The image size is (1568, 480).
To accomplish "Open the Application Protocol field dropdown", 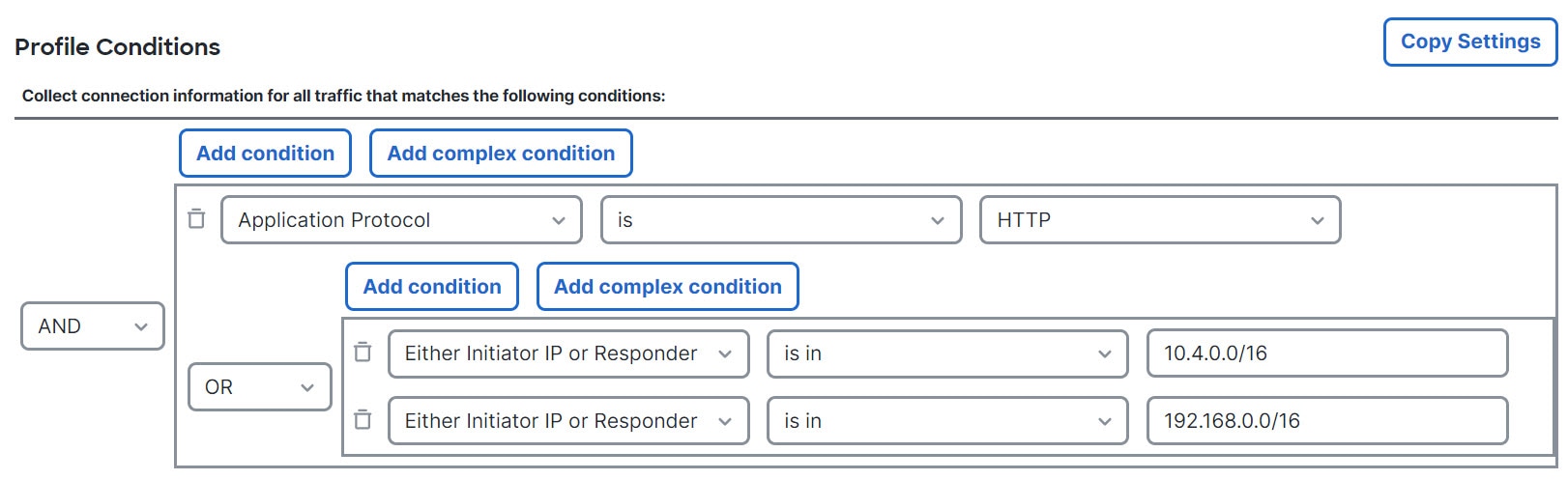I will 401,220.
